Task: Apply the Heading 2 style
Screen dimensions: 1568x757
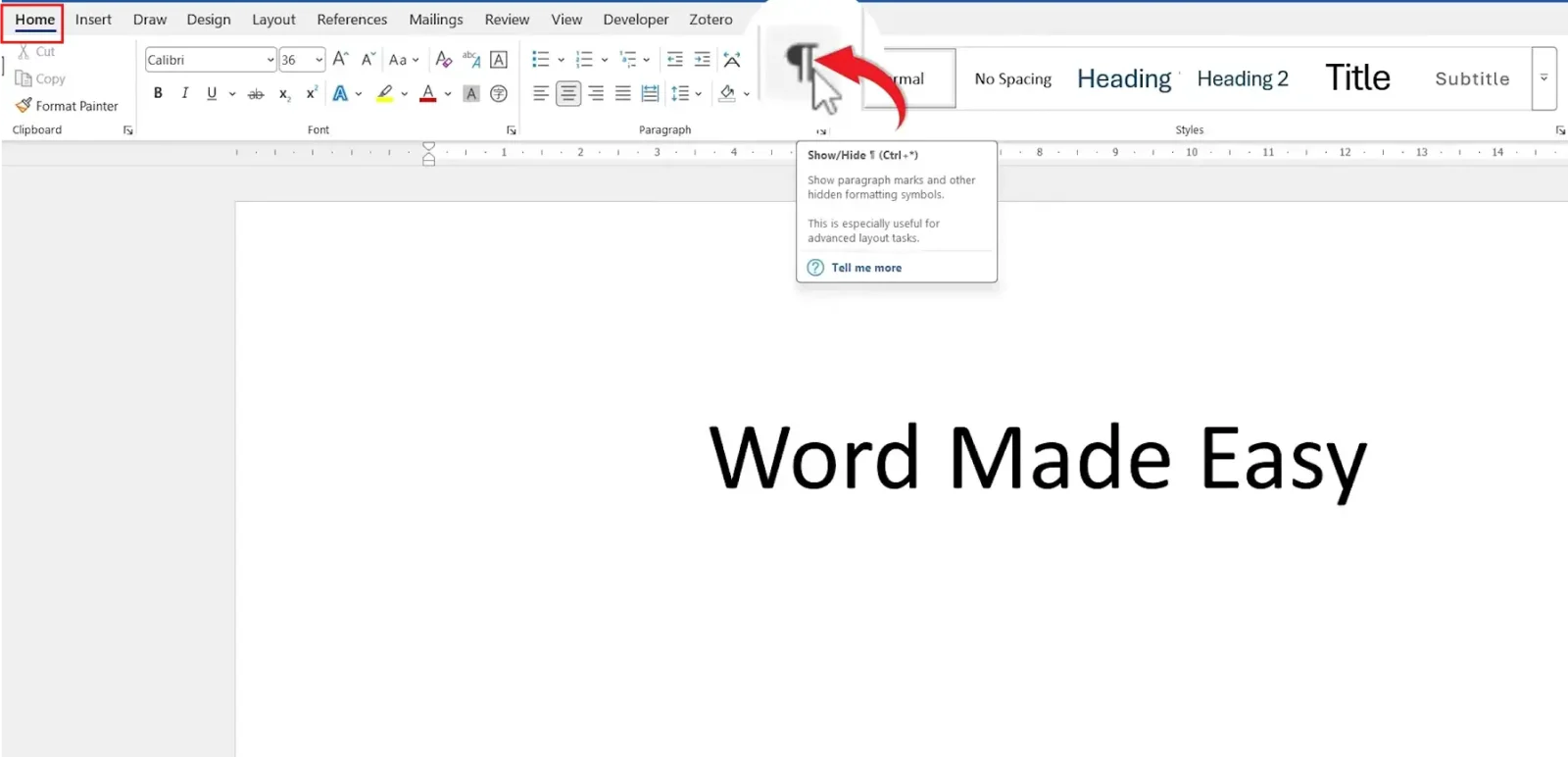Action: pos(1243,78)
